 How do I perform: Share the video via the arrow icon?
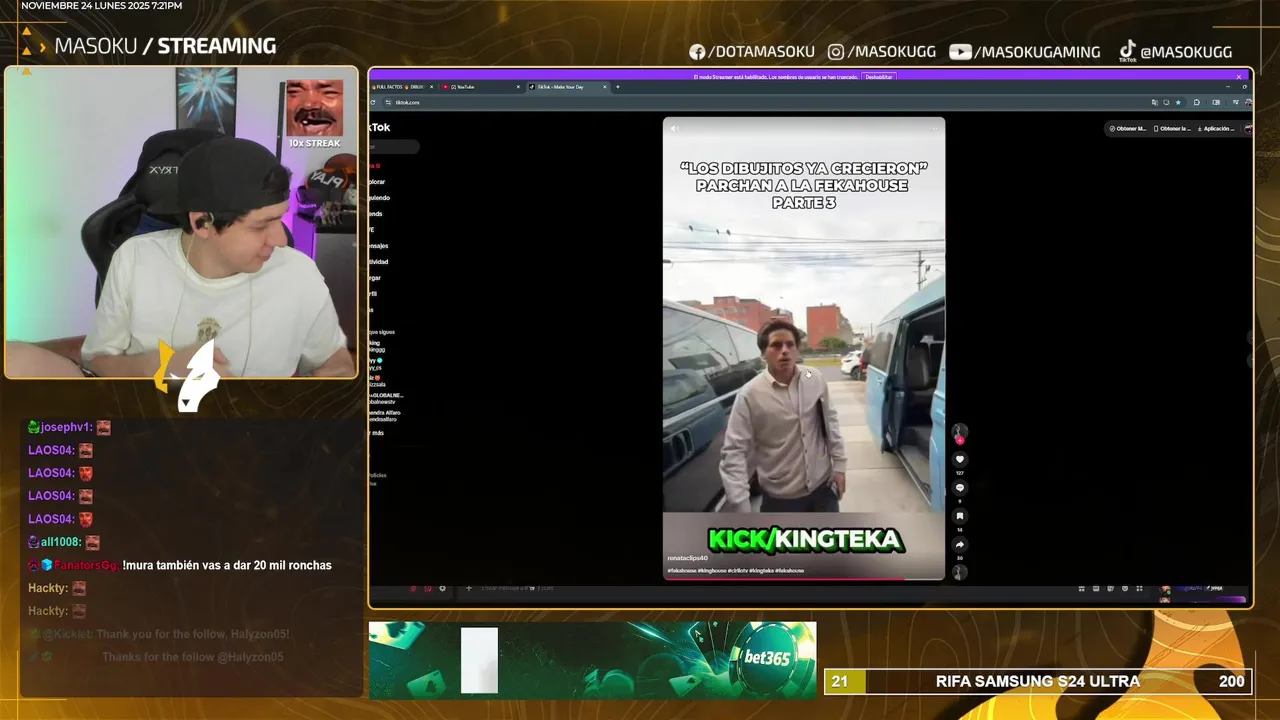click(960, 545)
